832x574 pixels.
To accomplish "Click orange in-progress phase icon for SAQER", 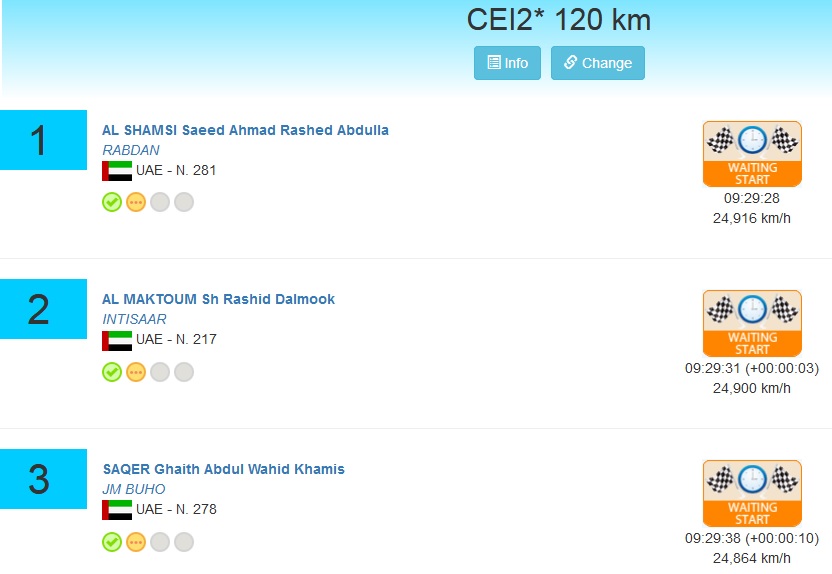I will coord(136,542).
